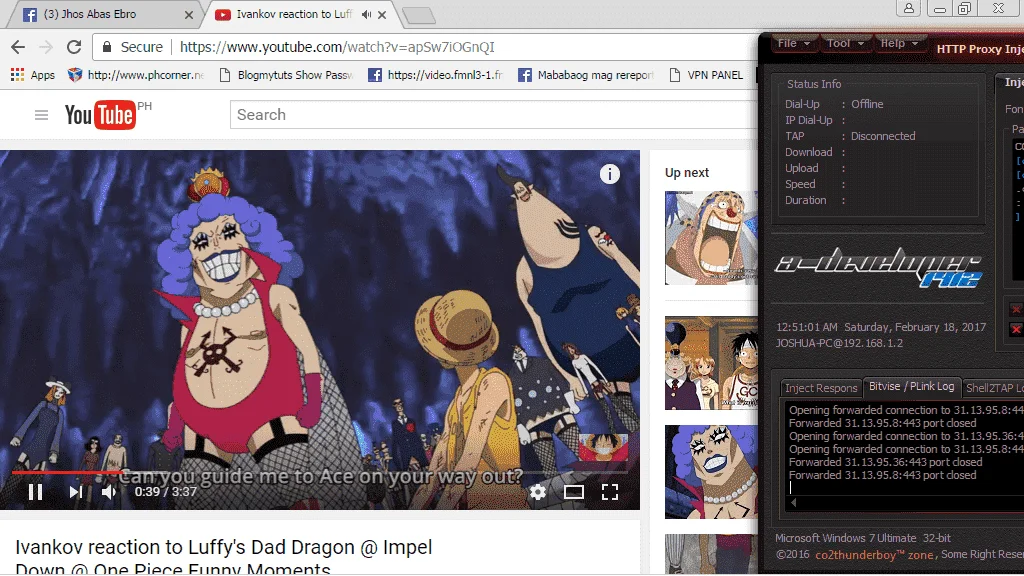Show video info card icon
Screen dimensions: 1024x576
(x=610, y=174)
